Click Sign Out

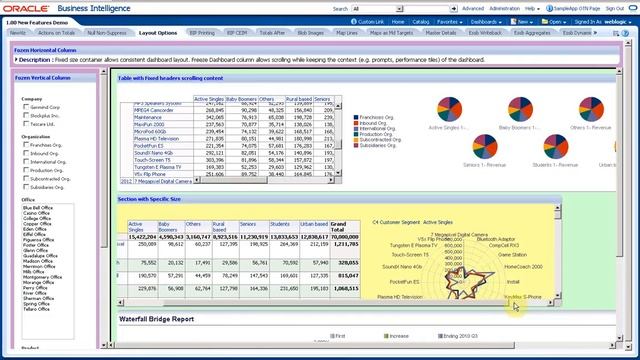click(x=615, y=9)
